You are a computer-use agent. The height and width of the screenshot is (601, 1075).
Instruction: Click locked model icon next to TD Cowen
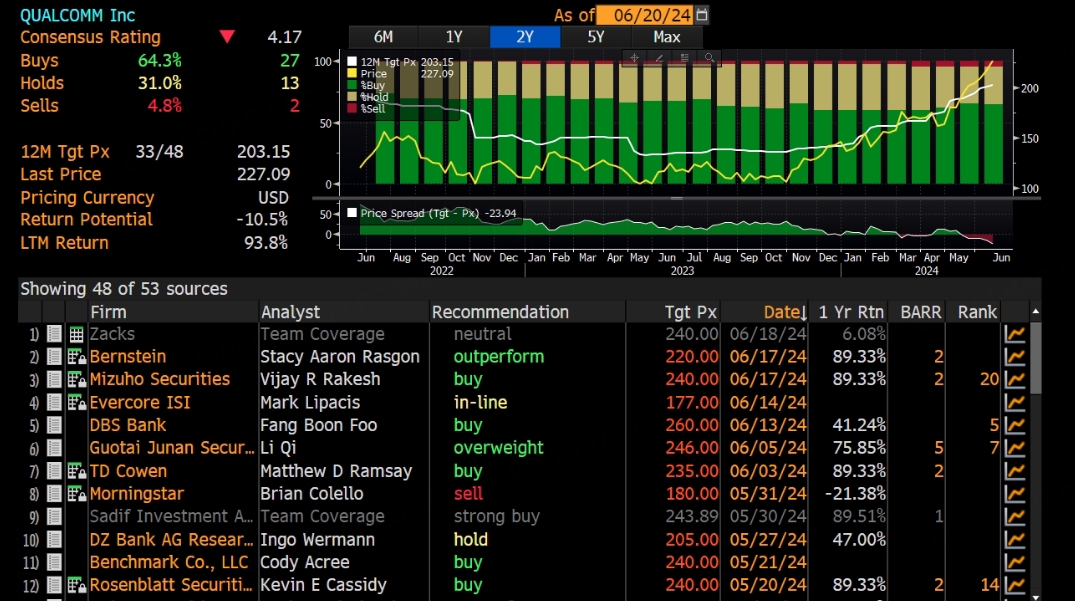tap(76, 471)
